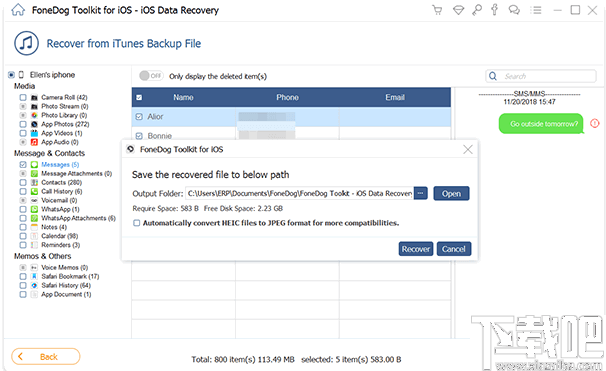Image resolution: width=606 pixels, height=371 pixels.
Task: Click the Photo Library icon
Action: coord(34,115)
